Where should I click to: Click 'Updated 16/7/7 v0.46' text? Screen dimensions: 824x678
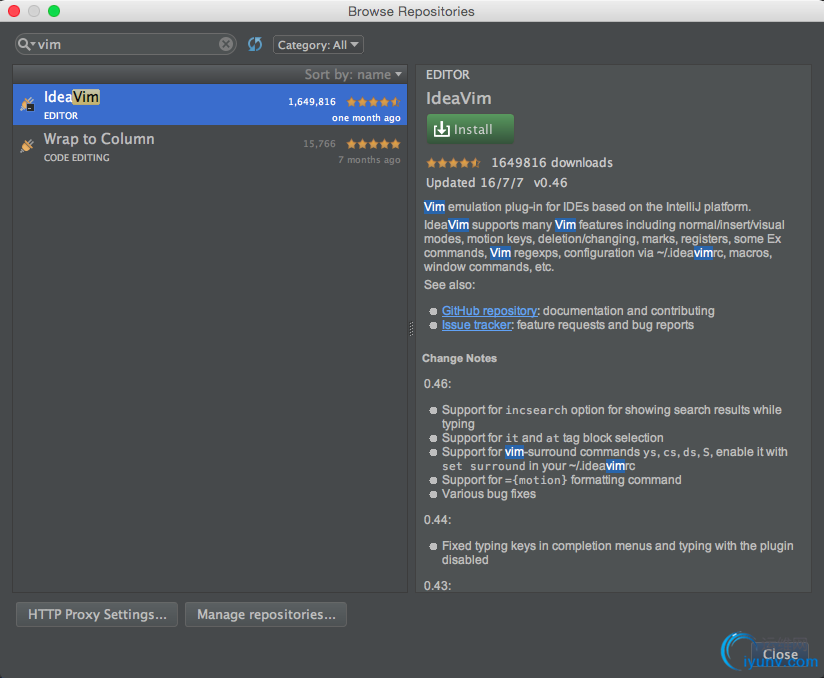click(497, 183)
